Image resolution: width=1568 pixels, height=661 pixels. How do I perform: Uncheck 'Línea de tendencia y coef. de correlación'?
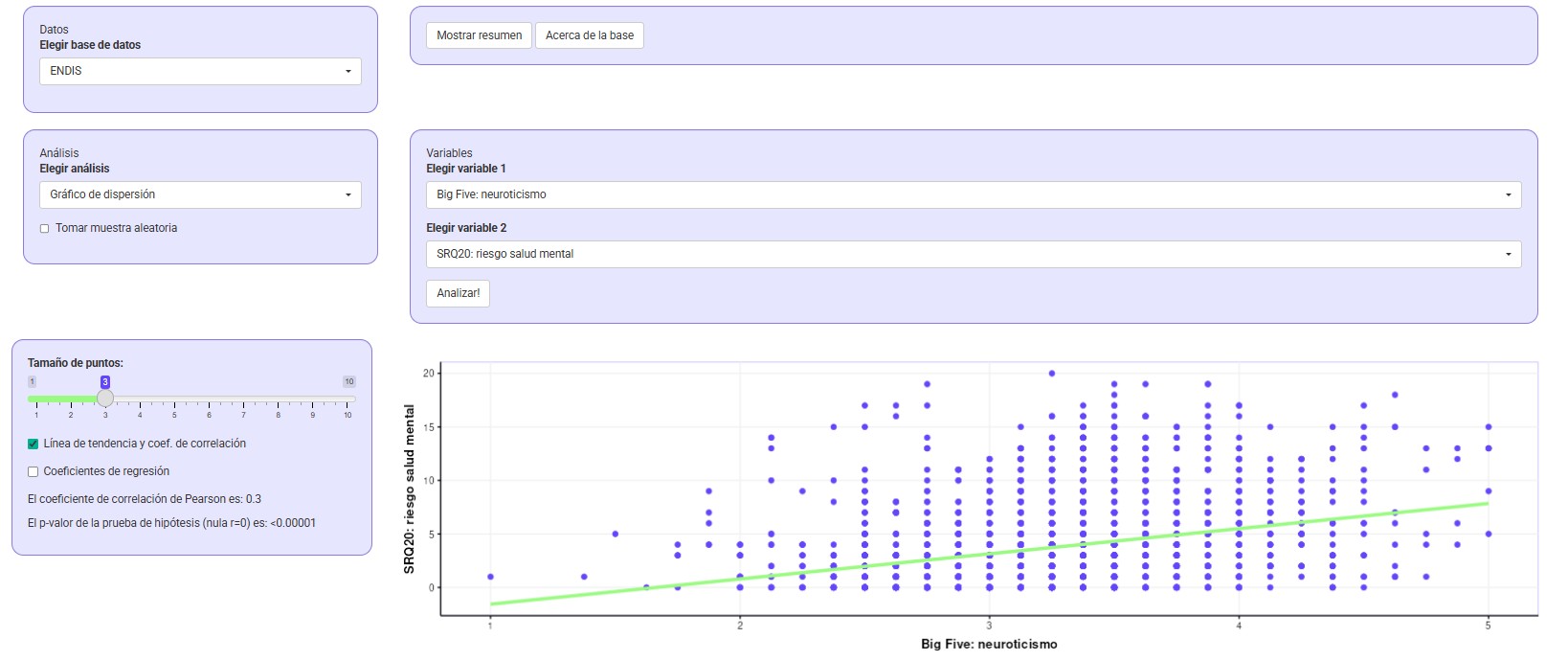pos(34,444)
